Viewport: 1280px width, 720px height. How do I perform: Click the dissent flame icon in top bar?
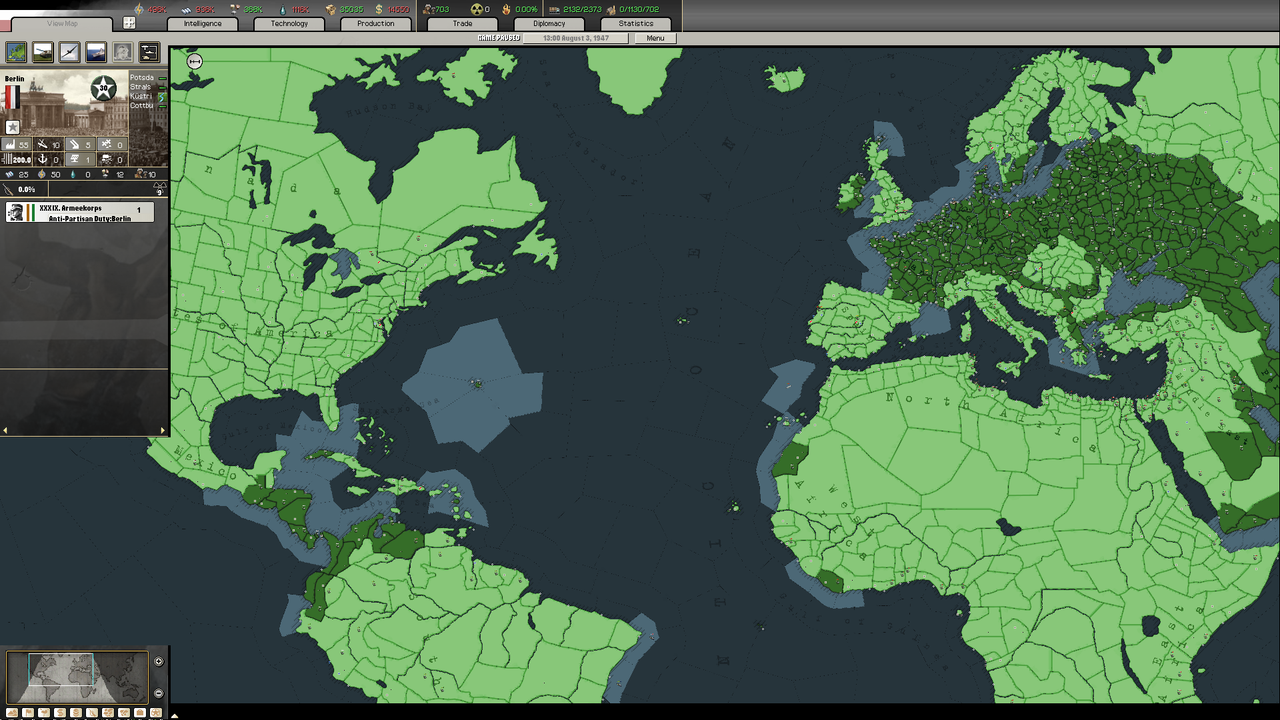pos(506,9)
